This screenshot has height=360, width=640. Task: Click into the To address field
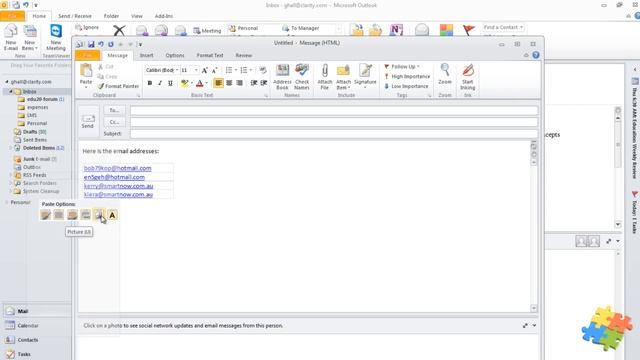(333, 110)
